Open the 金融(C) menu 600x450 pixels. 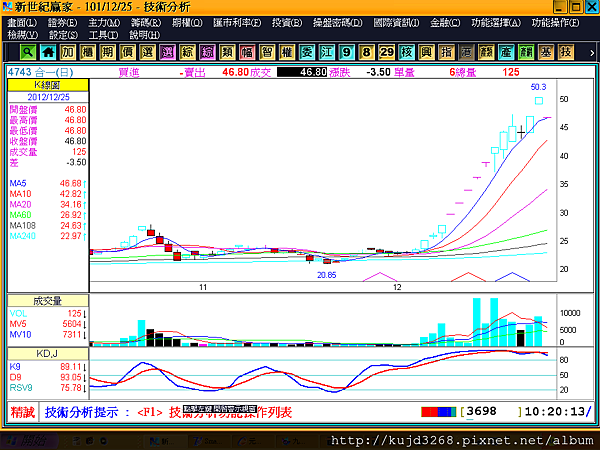pos(445,23)
